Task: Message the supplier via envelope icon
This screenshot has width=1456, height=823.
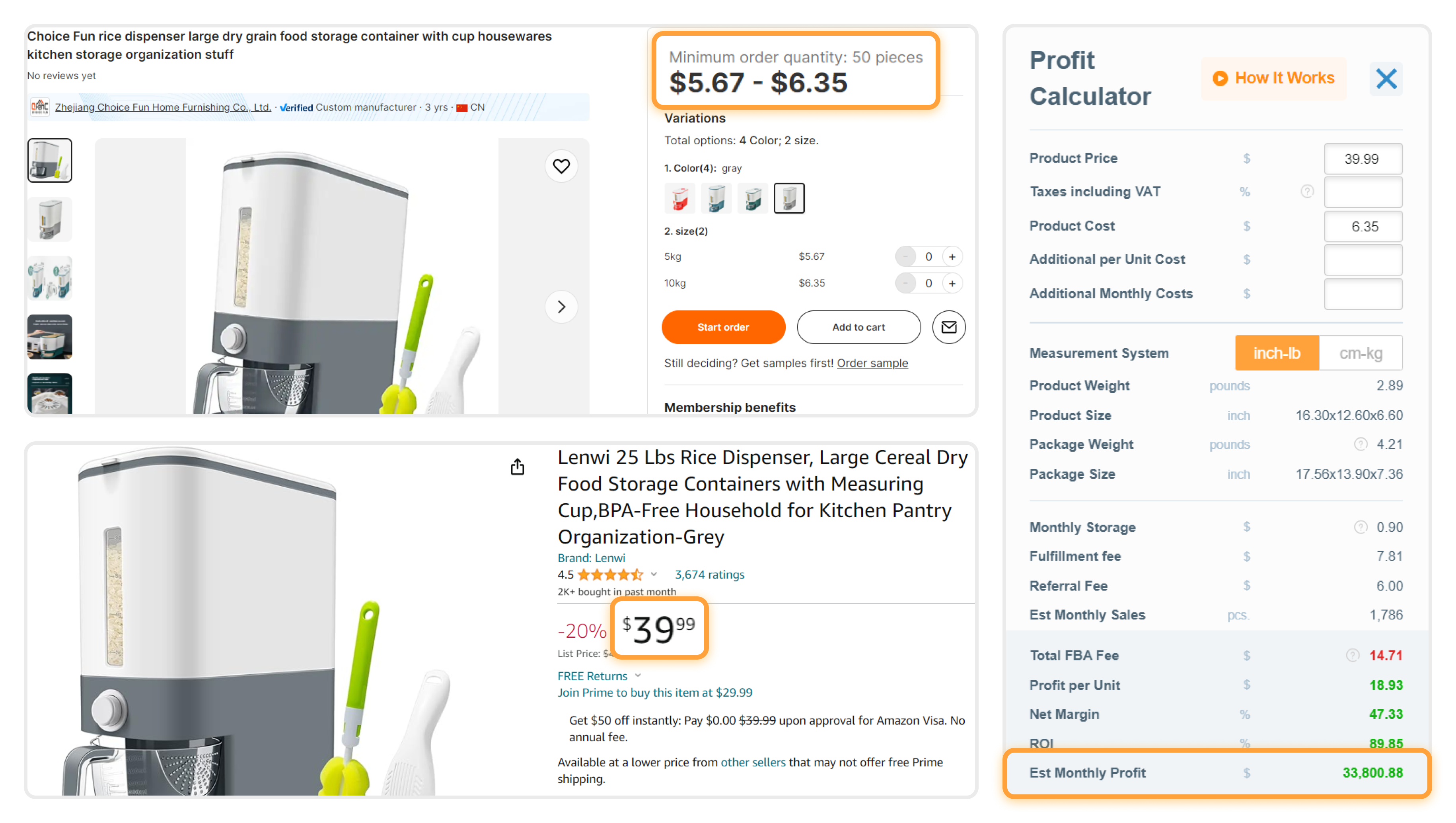Action: pos(949,327)
